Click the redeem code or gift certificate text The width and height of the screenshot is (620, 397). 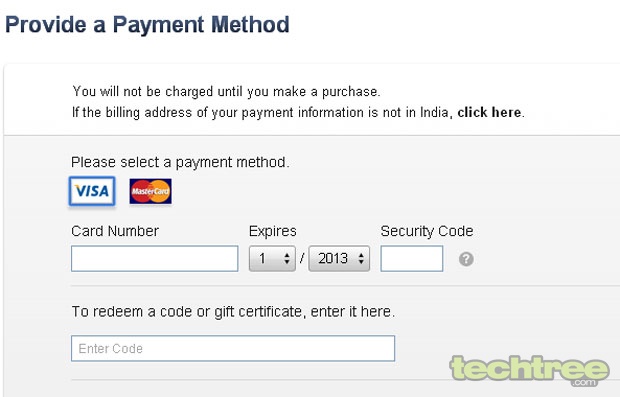(233, 312)
